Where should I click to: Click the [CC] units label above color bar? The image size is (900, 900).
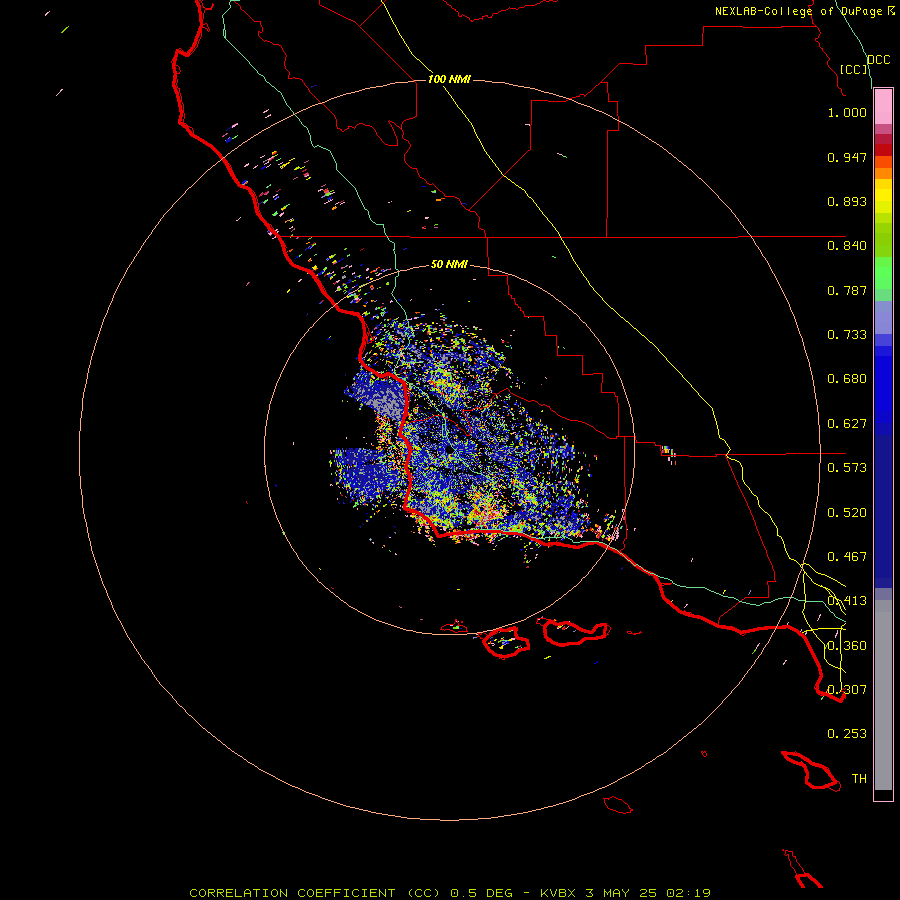tap(854, 69)
